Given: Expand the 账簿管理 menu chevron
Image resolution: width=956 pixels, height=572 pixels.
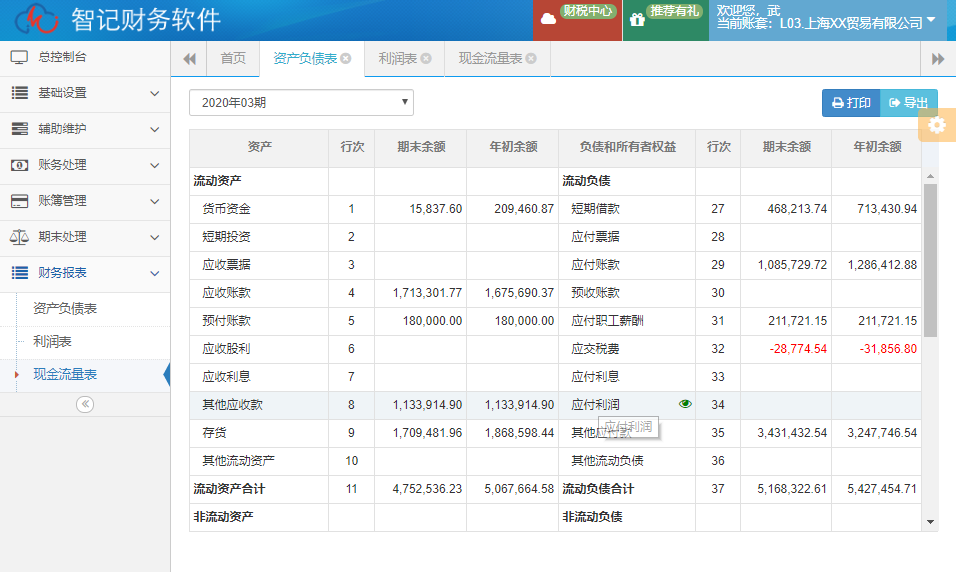Looking at the screenshot, I should pyautogui.click(x=155, y=201).
